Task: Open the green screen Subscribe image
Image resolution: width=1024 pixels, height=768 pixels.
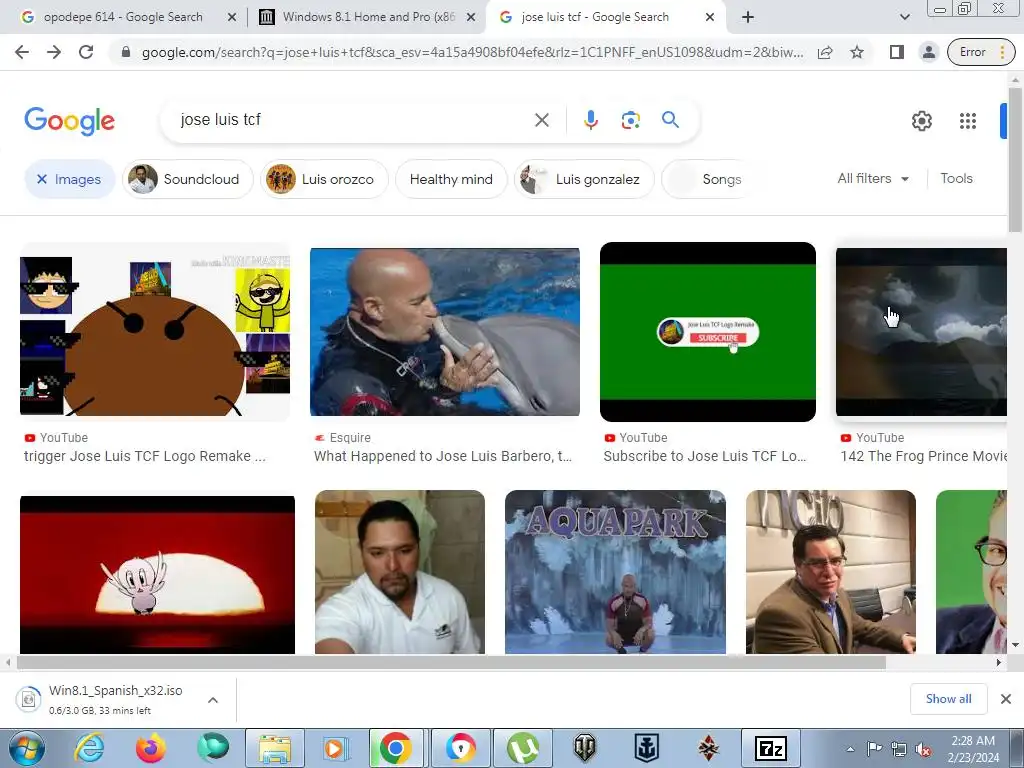Action: [x=708, y=332]
